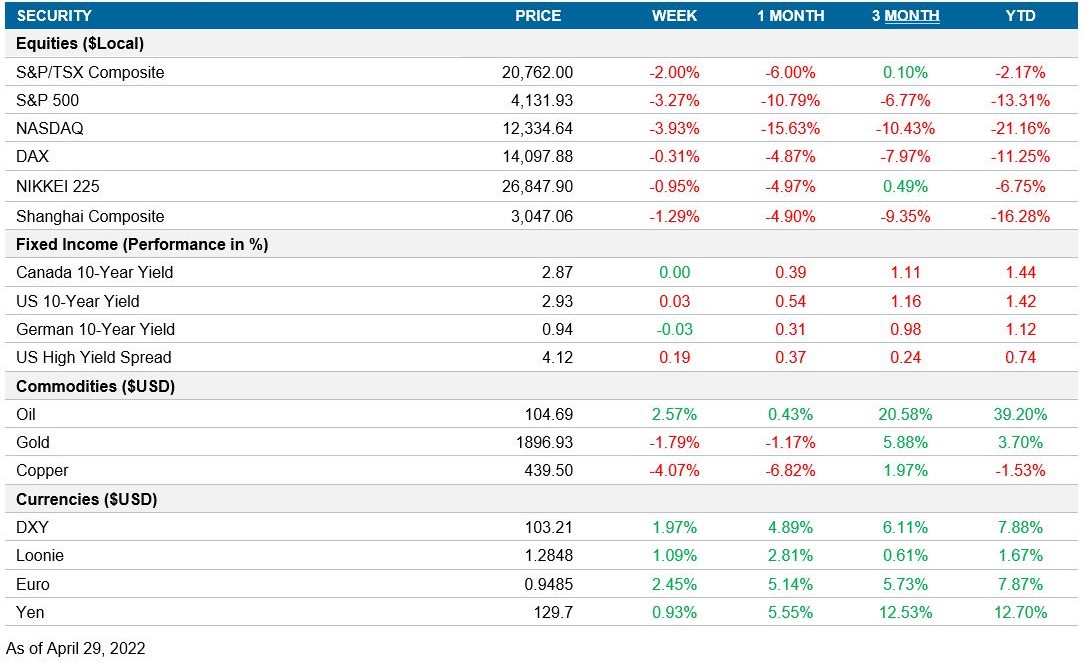The height and width of the screenshot is (666, 1084).
Task: Click the underlined 3 MONTH column header
Action: pyautogui.click(x=905, y=16)
